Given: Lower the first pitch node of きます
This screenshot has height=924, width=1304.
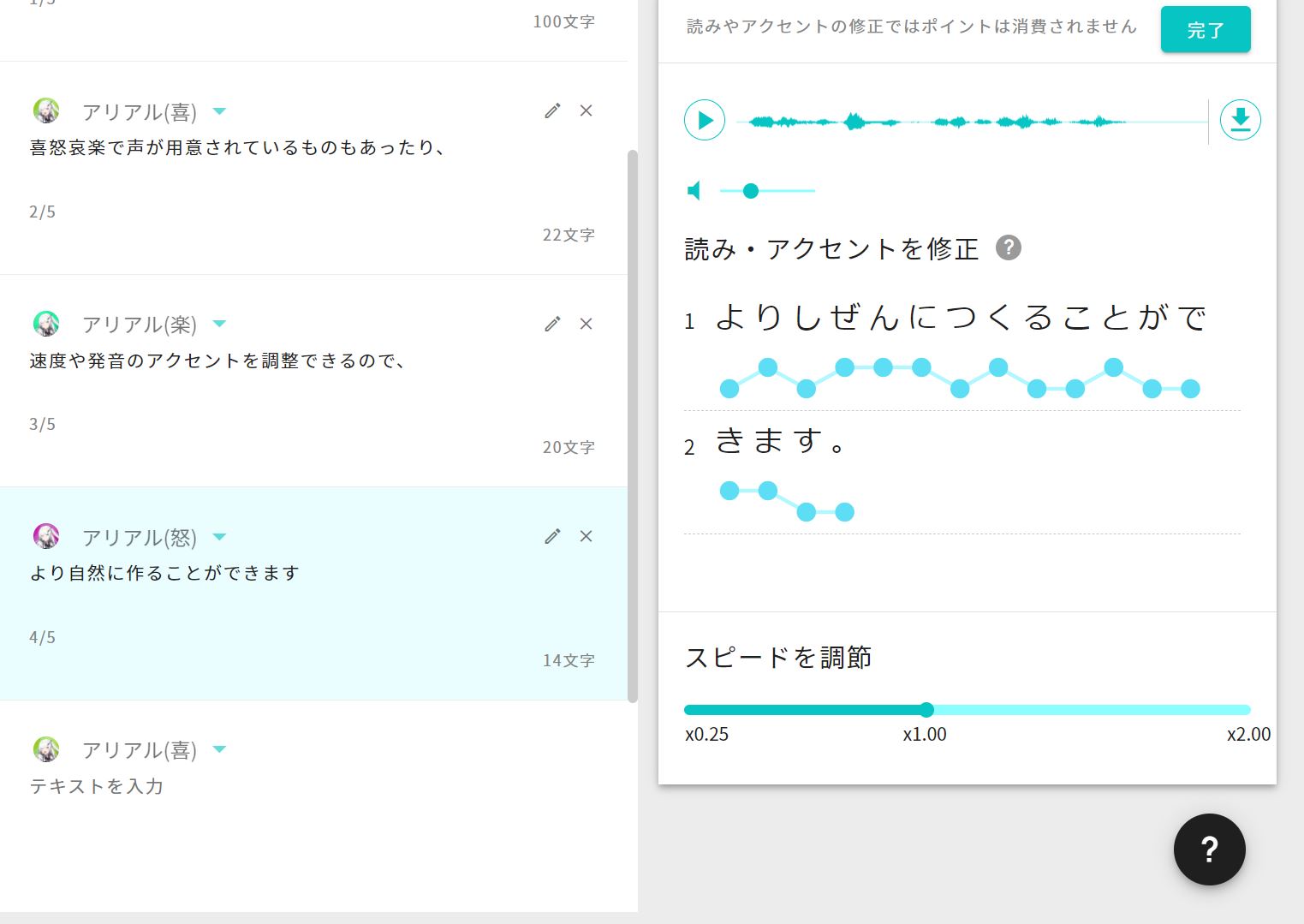Looking at the screenshot, I should (729, 490).
